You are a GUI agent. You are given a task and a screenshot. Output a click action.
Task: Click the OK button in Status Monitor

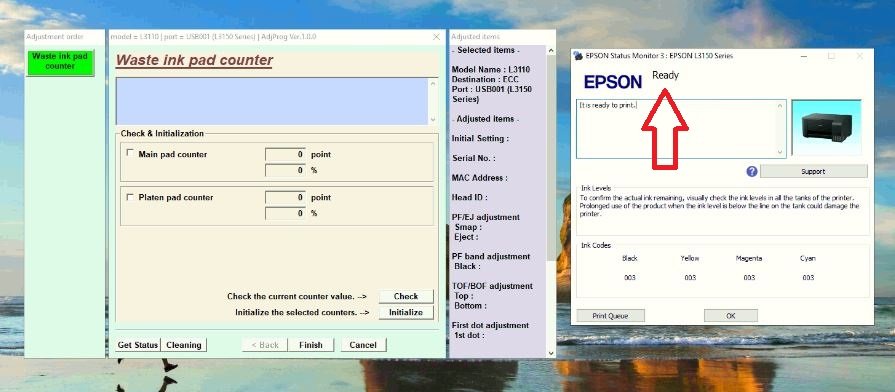pos(731,316)
